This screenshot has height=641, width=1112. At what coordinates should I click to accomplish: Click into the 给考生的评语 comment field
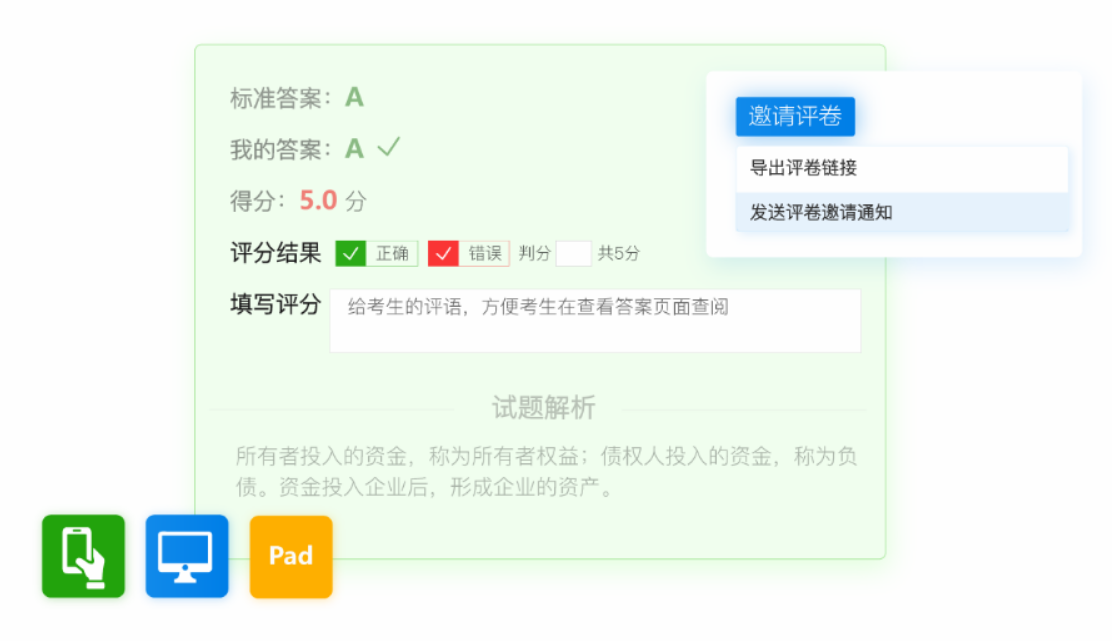pos(595,320)
